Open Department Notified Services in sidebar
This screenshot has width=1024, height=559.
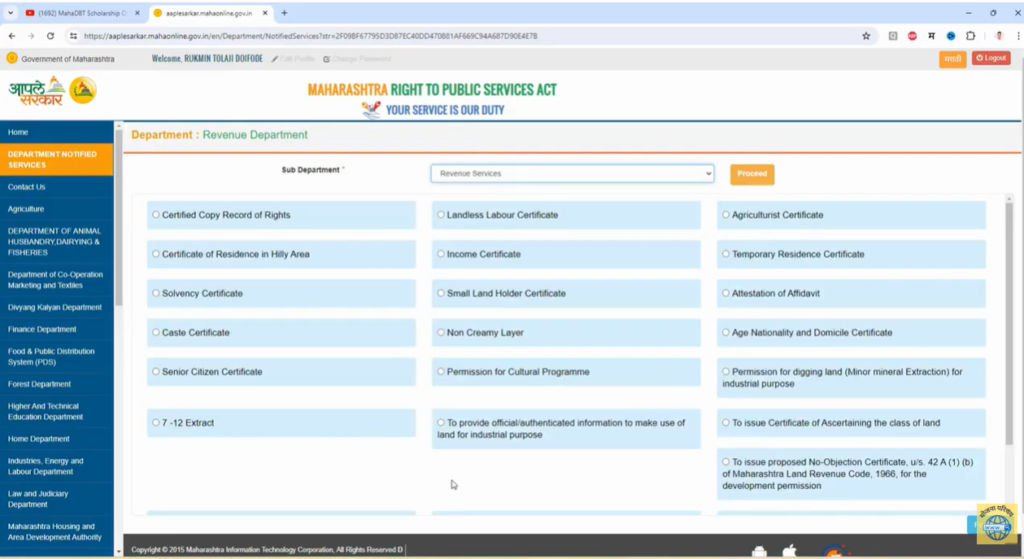point(57,160)
